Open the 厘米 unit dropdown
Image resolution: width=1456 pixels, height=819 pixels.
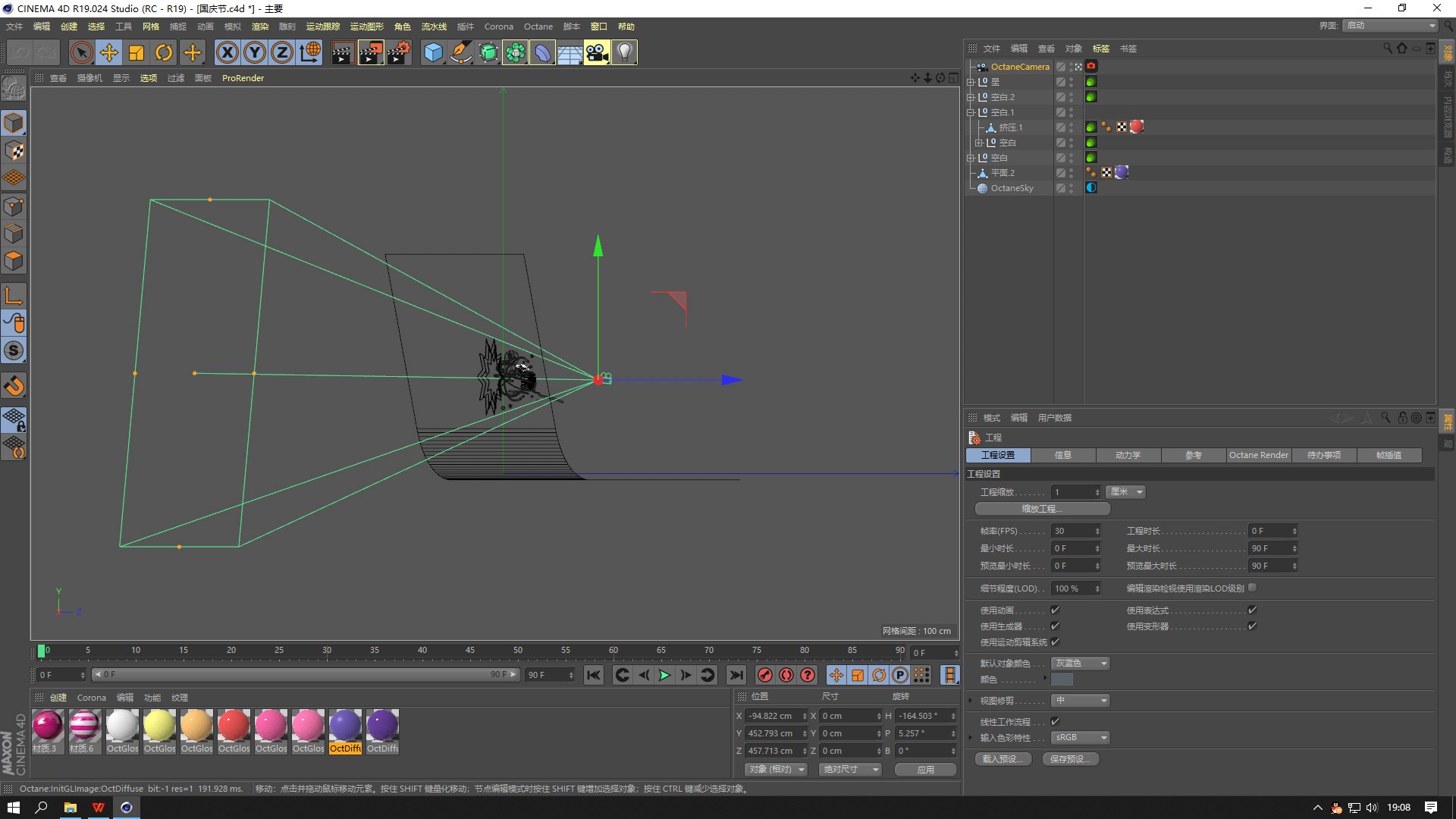1125,492
